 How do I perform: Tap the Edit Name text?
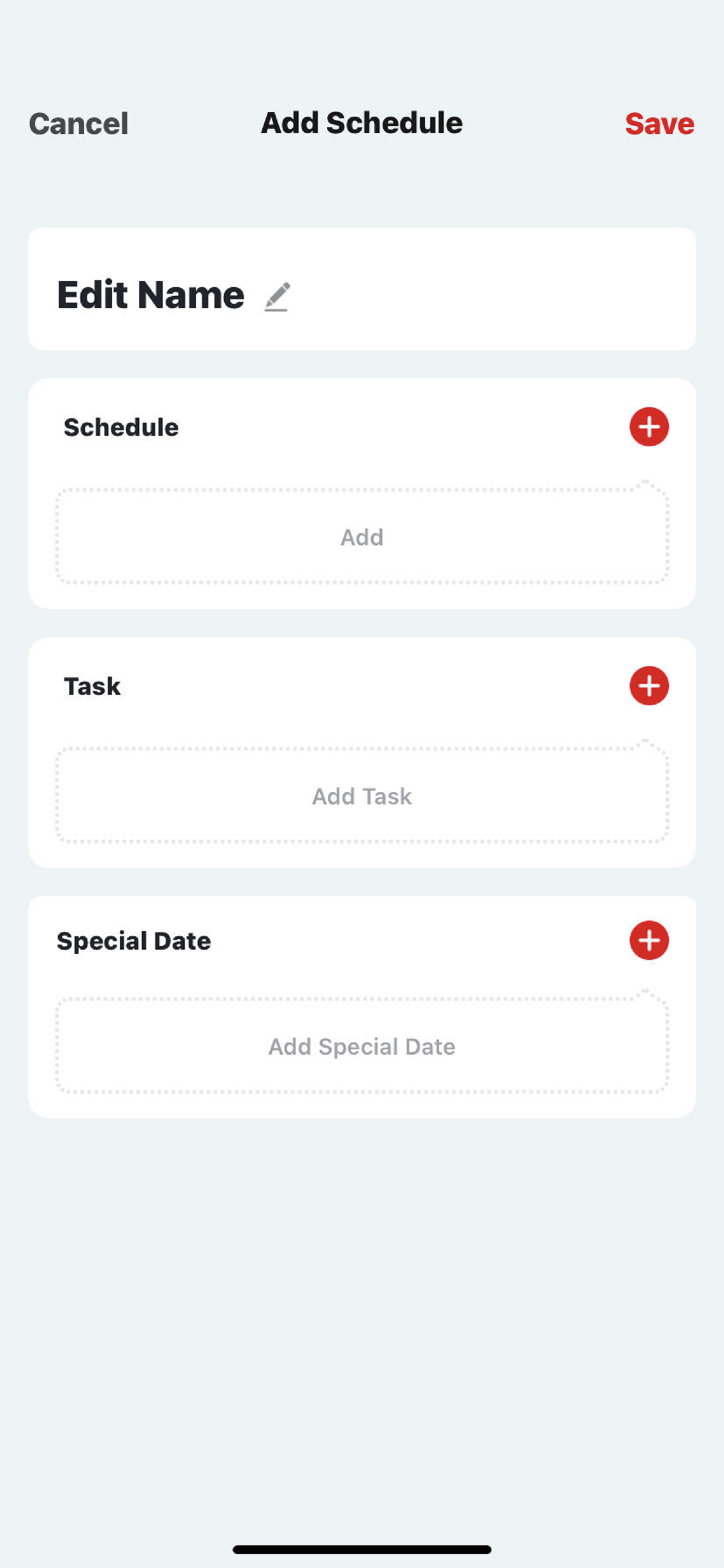(150, 295)
